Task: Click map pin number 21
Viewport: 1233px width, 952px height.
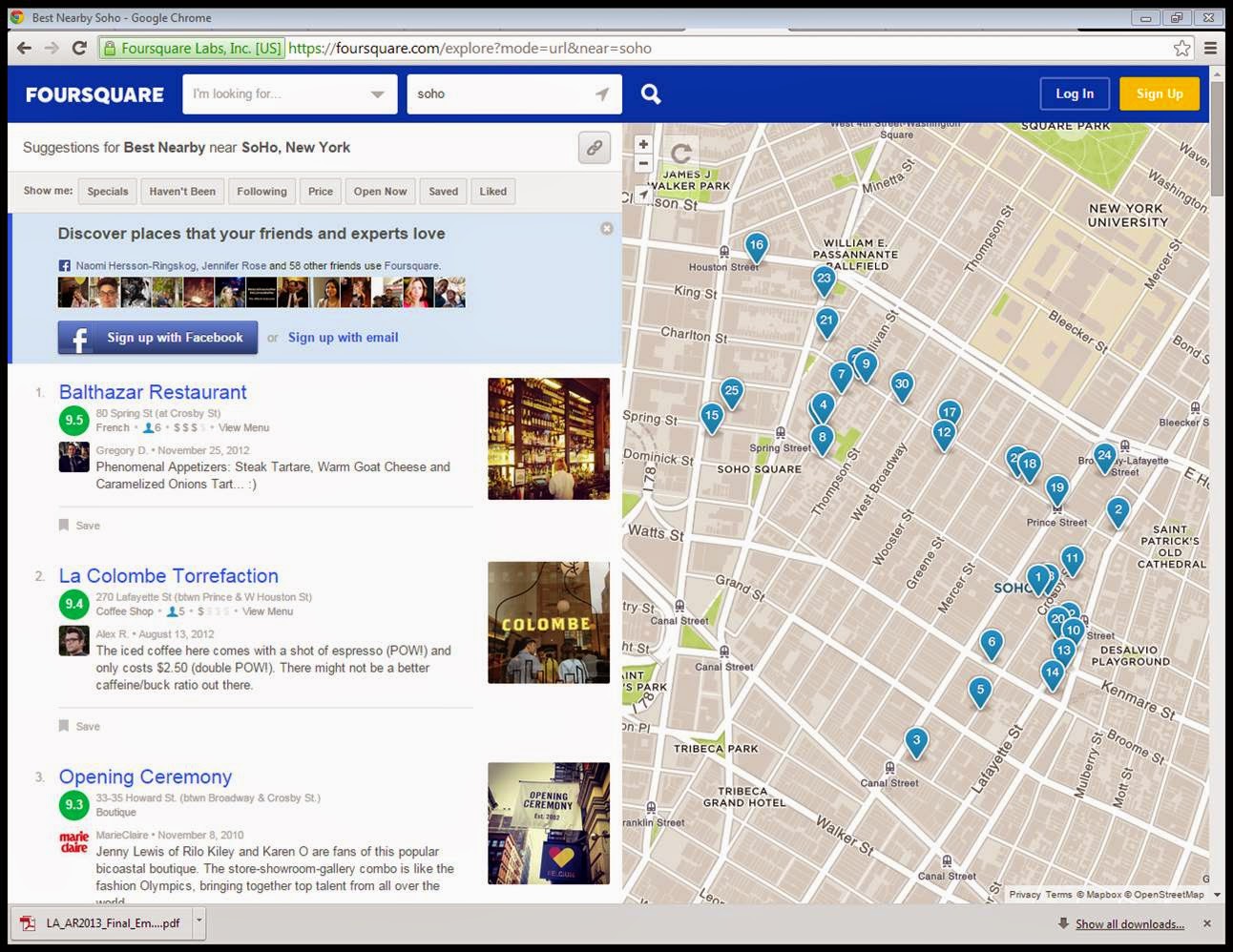Action: point(826,323)
